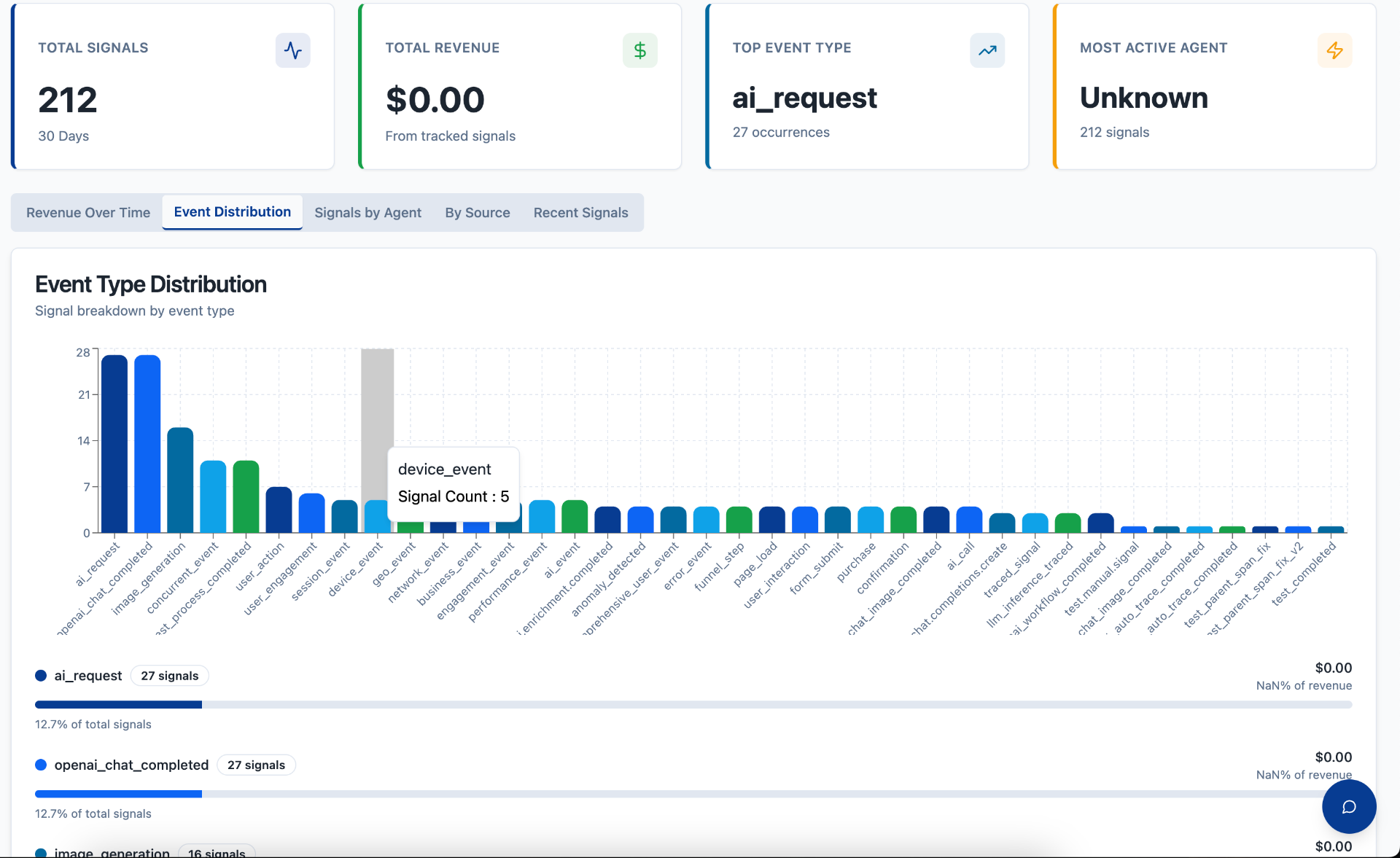This screenshot has width=1400, height=858.
Task: Click the "27 signals" badge next to ai_request
Action: point(169,676)
